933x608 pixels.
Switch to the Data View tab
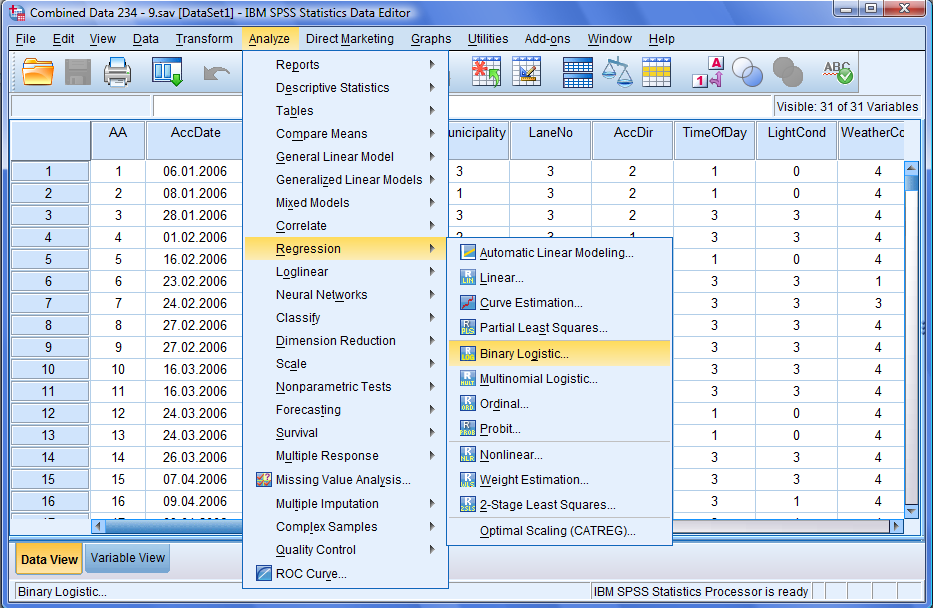coord(49,559)
